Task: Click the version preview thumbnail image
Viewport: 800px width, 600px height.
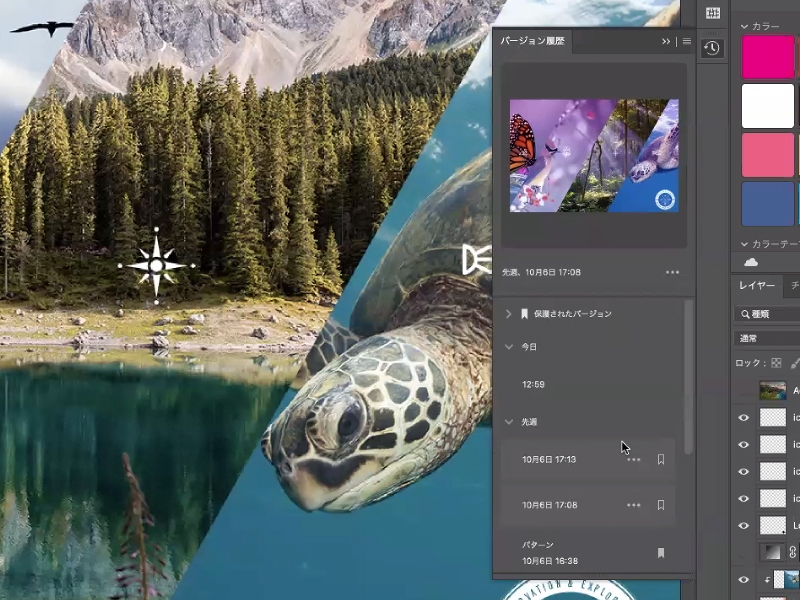Action: tap(594, 156)
